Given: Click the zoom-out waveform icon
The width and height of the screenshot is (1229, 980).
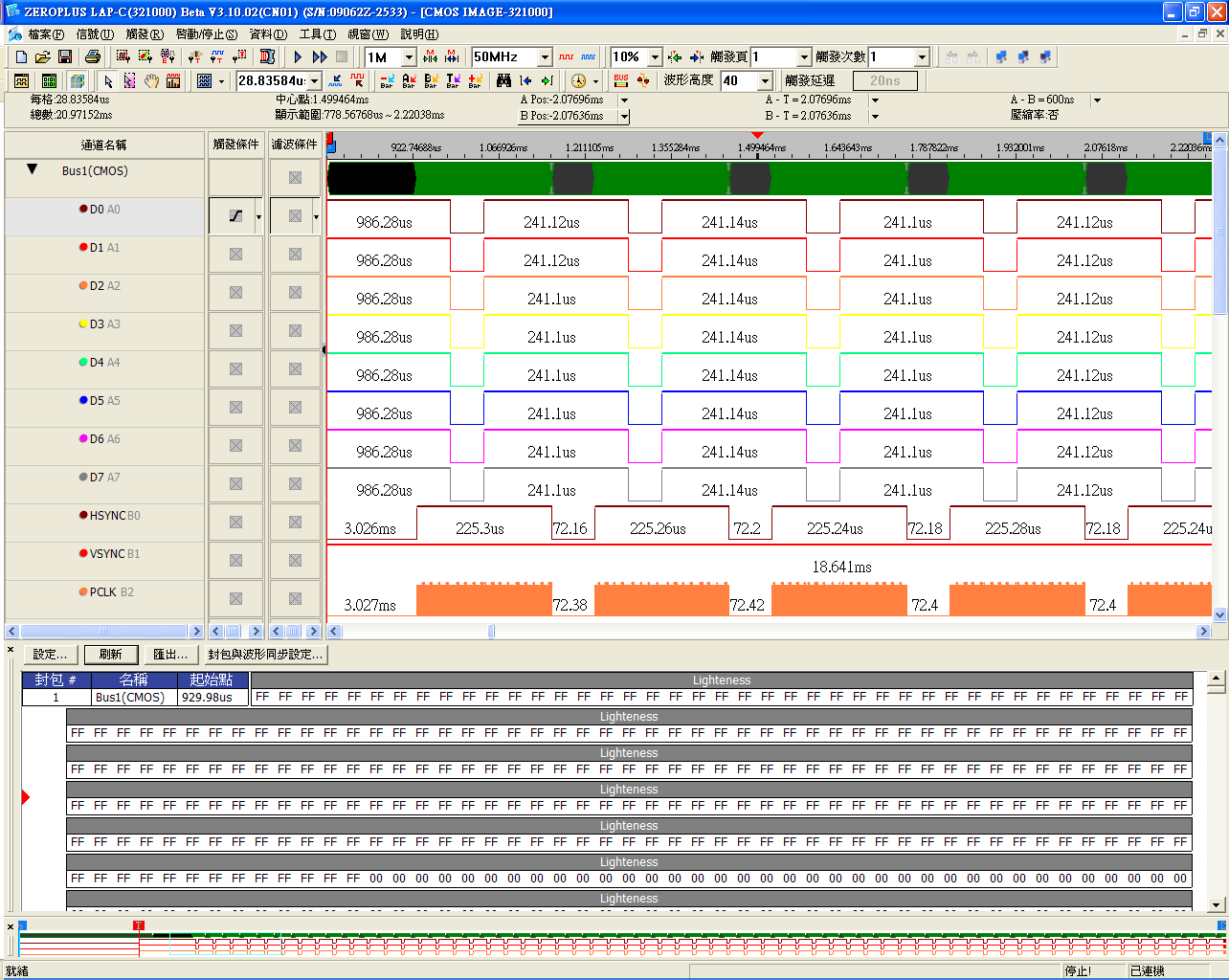Looking at the screenshot, I should coord(357,81).
